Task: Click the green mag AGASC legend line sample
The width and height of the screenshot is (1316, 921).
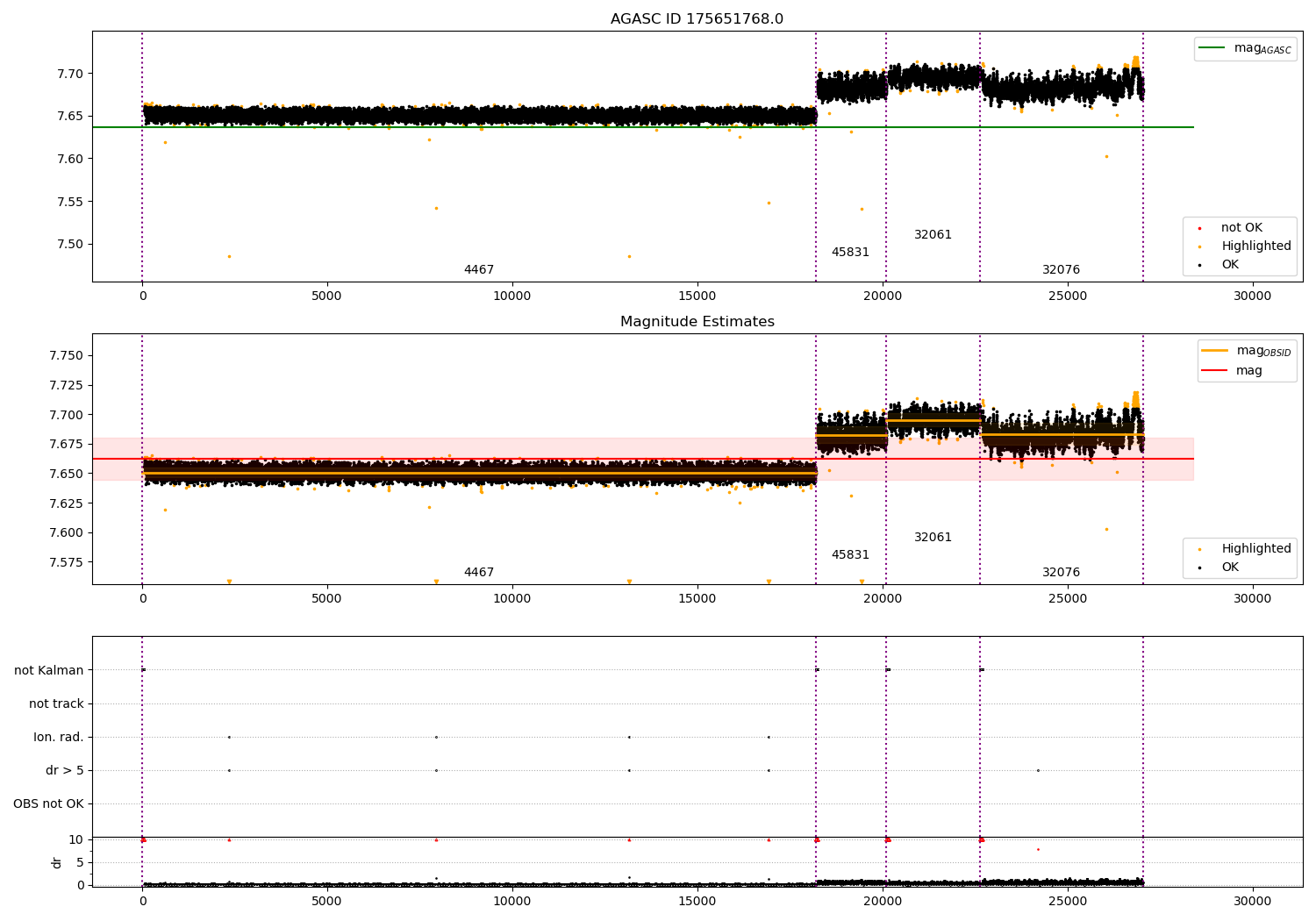Action: [x=1212, y=48]
